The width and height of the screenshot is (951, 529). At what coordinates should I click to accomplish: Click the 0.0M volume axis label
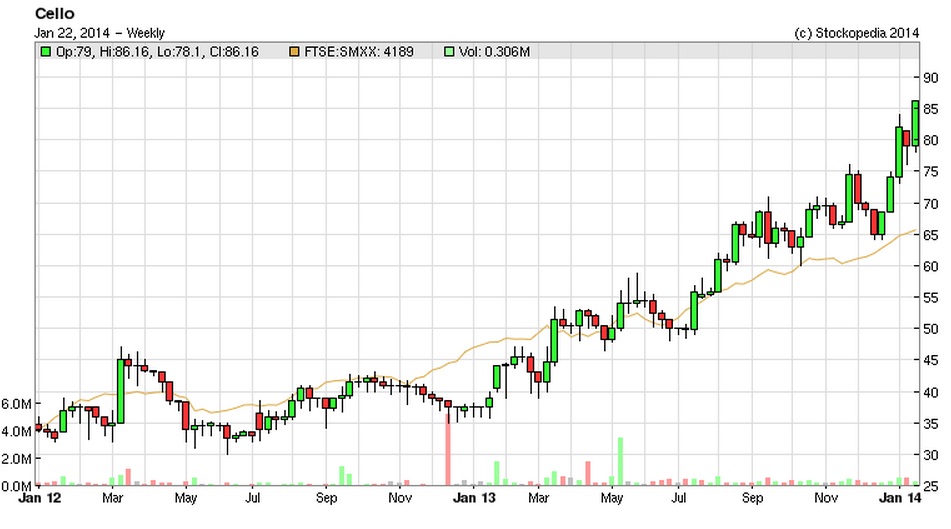(x=16, y=486)
